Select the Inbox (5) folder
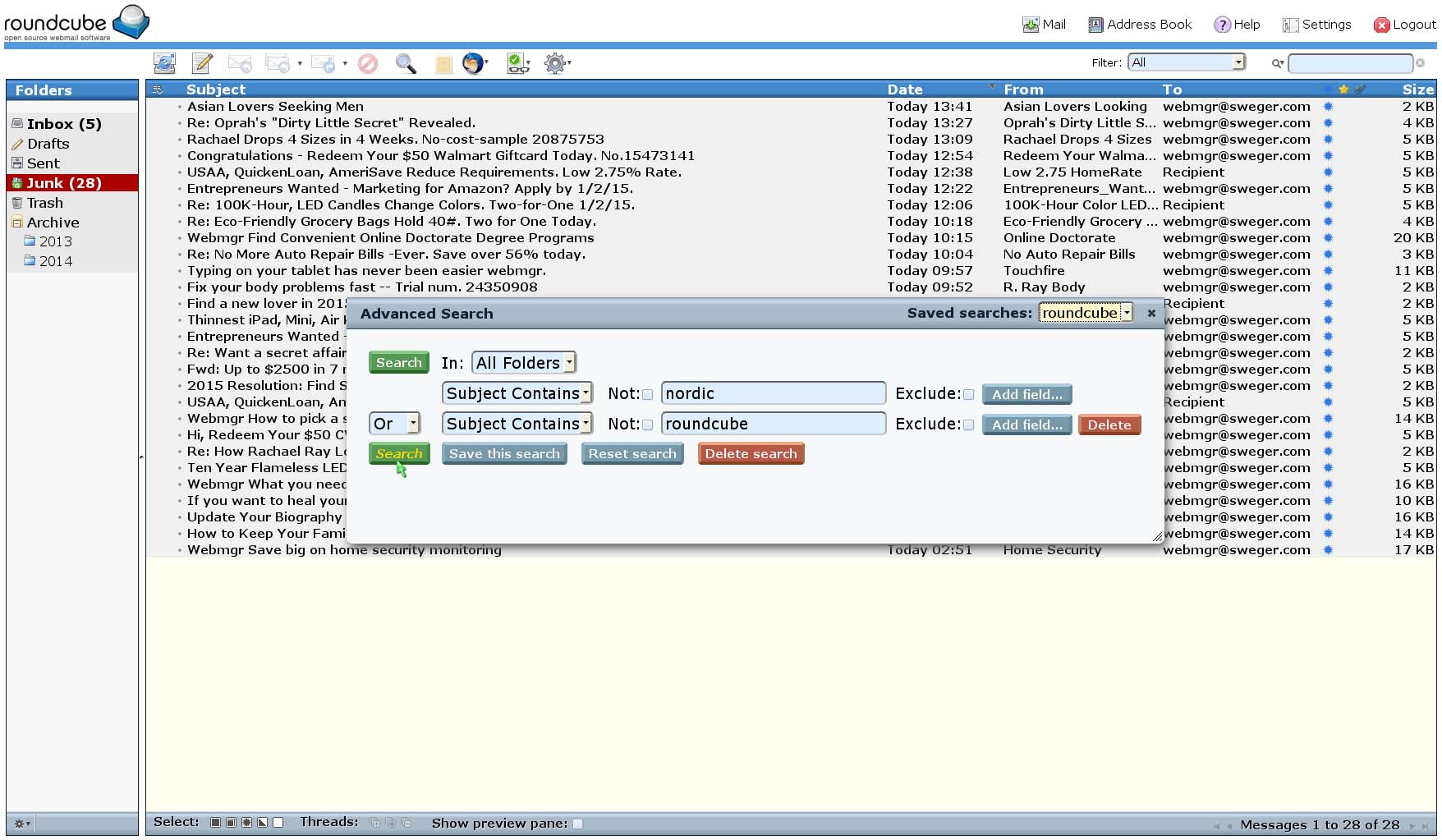The height and width of the screenshot is (840, 1442). (72, 124)
